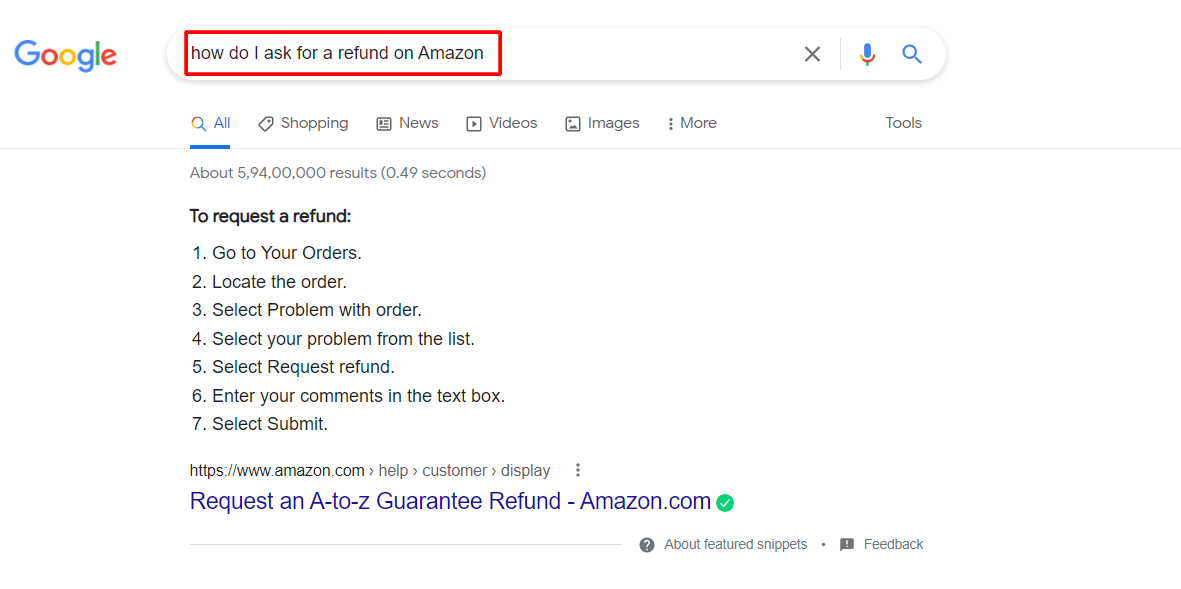Switch to the Videos tab
1181x589 pixels.
(512, 123)
